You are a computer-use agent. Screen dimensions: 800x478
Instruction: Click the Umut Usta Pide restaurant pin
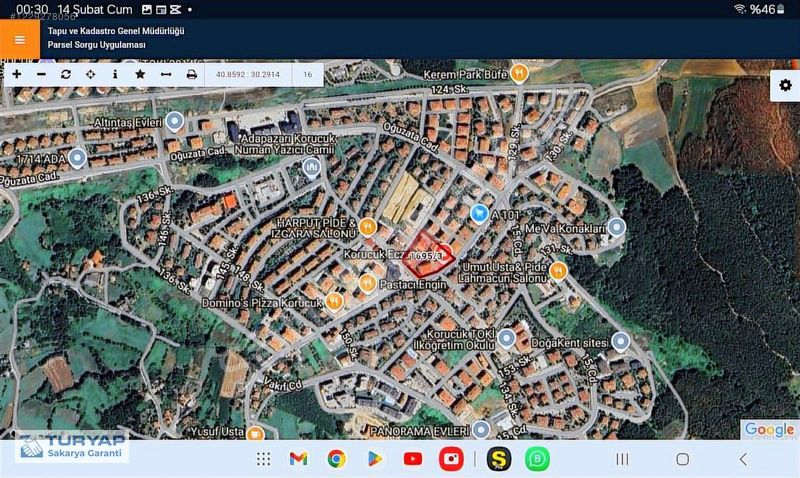558,271
